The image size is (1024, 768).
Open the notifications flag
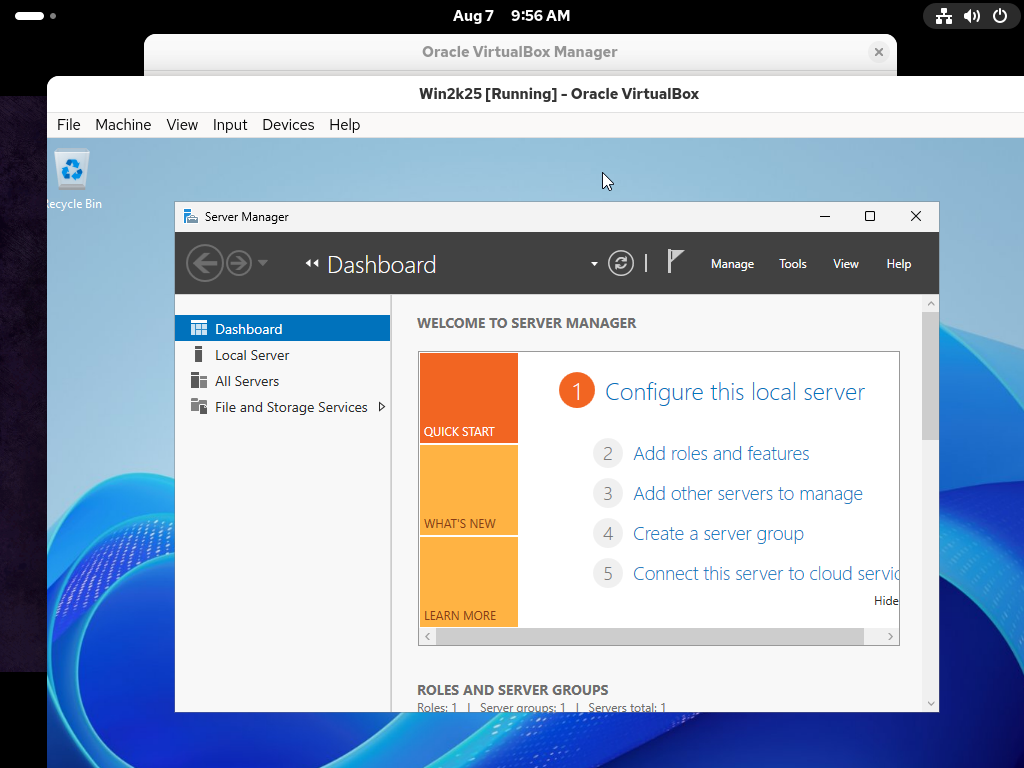point(676,262)
